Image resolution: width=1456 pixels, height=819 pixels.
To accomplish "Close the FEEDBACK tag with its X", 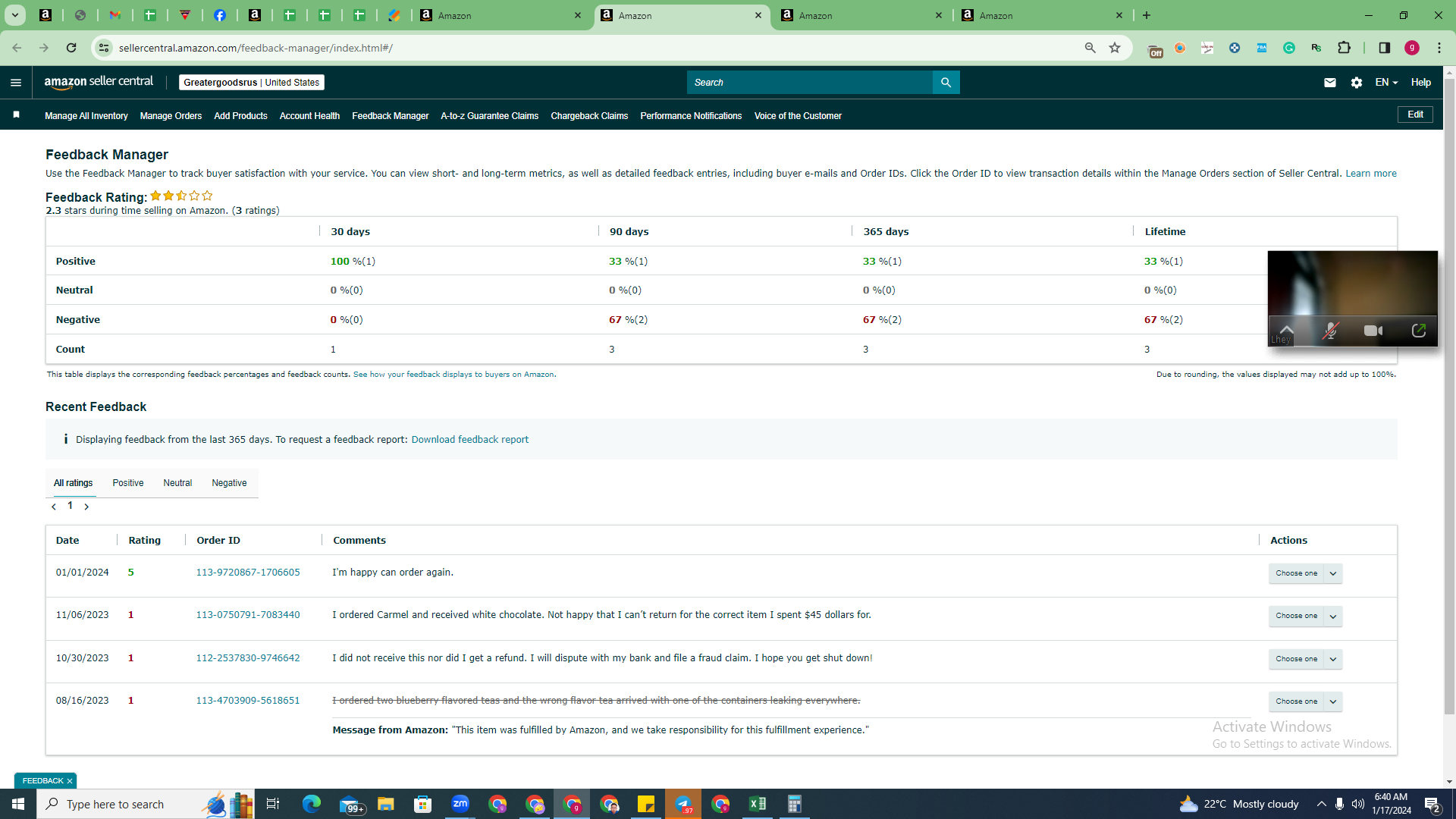I will click(70, 781).
